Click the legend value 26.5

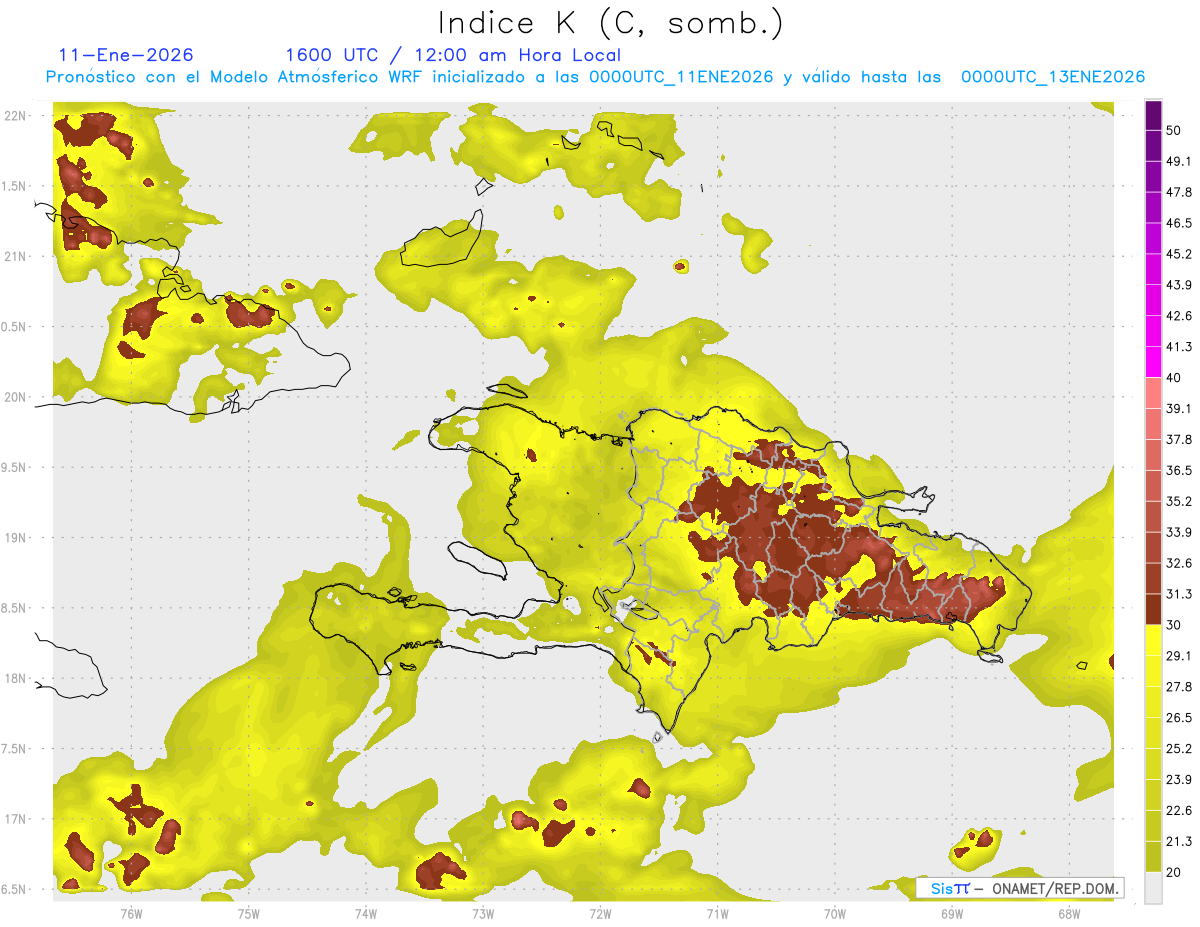[x=1180, y=718]
